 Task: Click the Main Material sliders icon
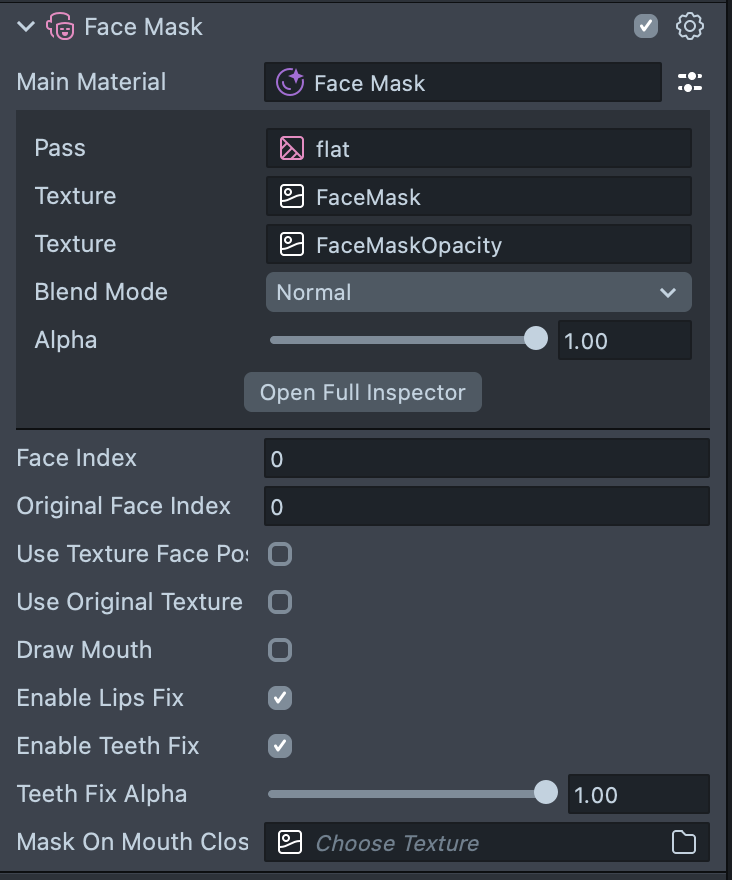point(690,83)
